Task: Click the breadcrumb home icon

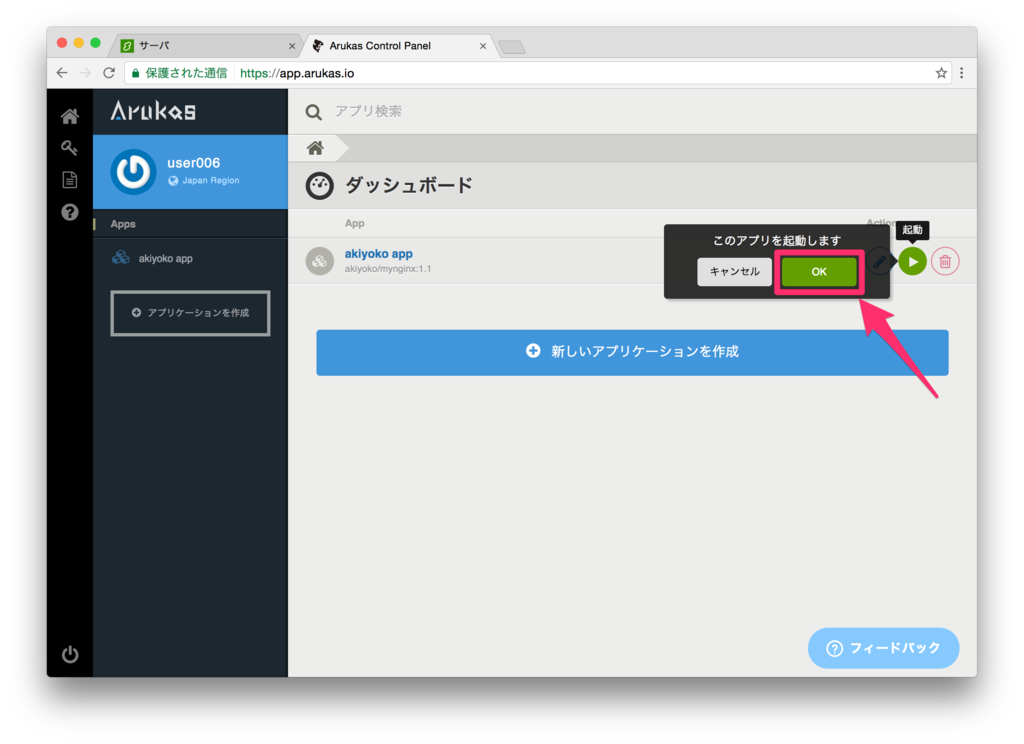Action: (315, 148)
